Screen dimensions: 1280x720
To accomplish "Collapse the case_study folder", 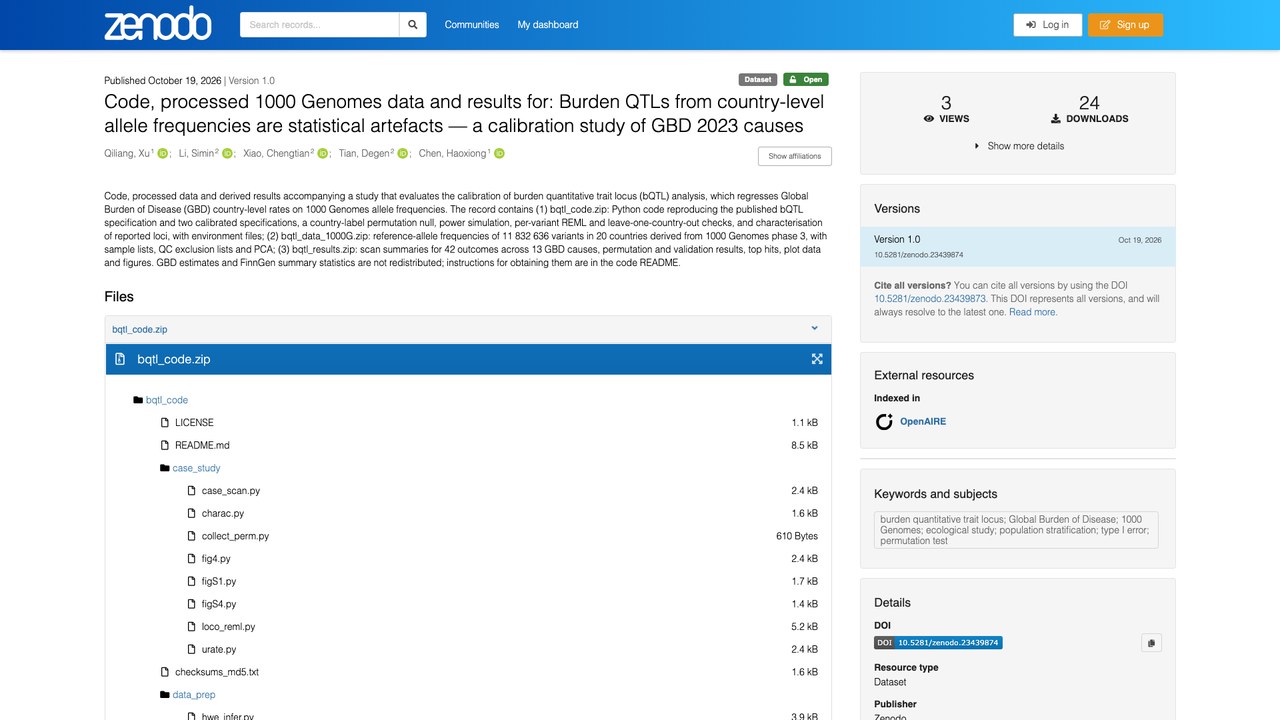I will 196,468.
